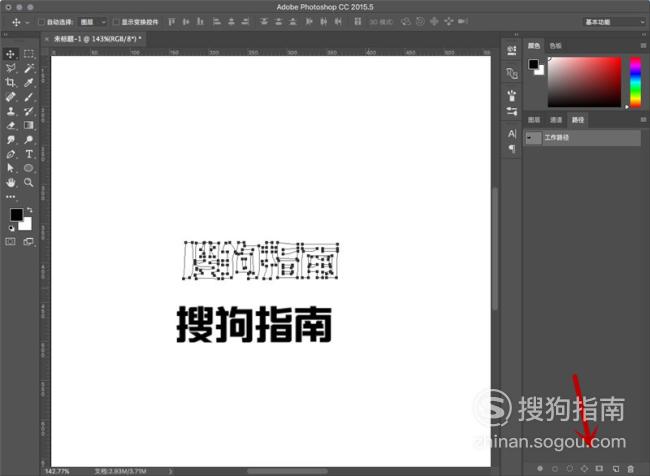Click the 工作路径 path thumbnail

click(x=534, y=138)
